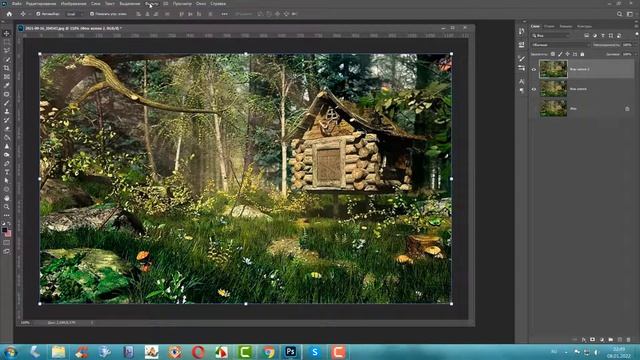
Task: Select the Path Selection arrow tool
Action: pyautogui.click(x=7, y=180)
